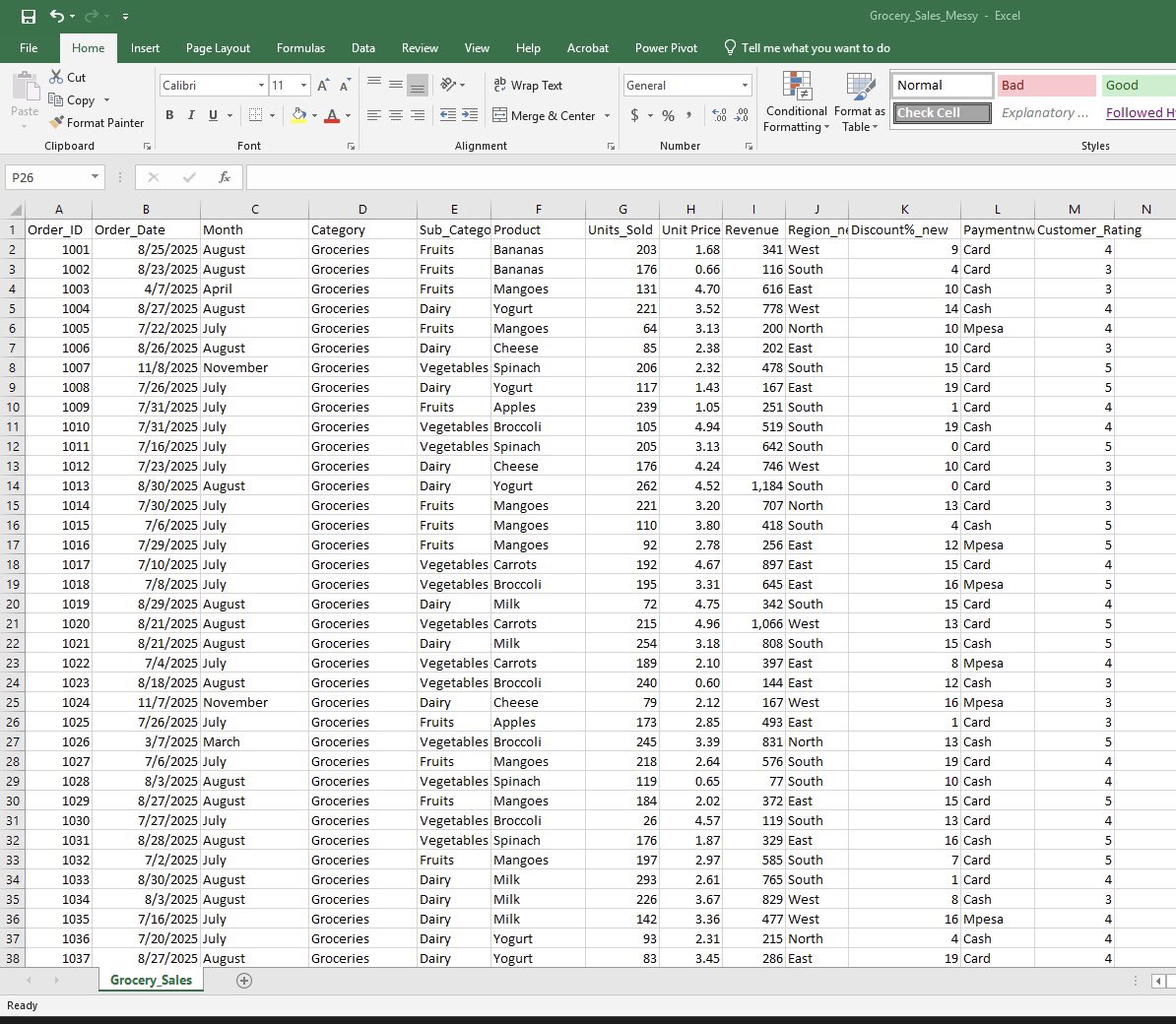Image resolution: width=1176 pixels, height=1024 pixels.
Task: Open Format as Table menu
Action: 860,102
